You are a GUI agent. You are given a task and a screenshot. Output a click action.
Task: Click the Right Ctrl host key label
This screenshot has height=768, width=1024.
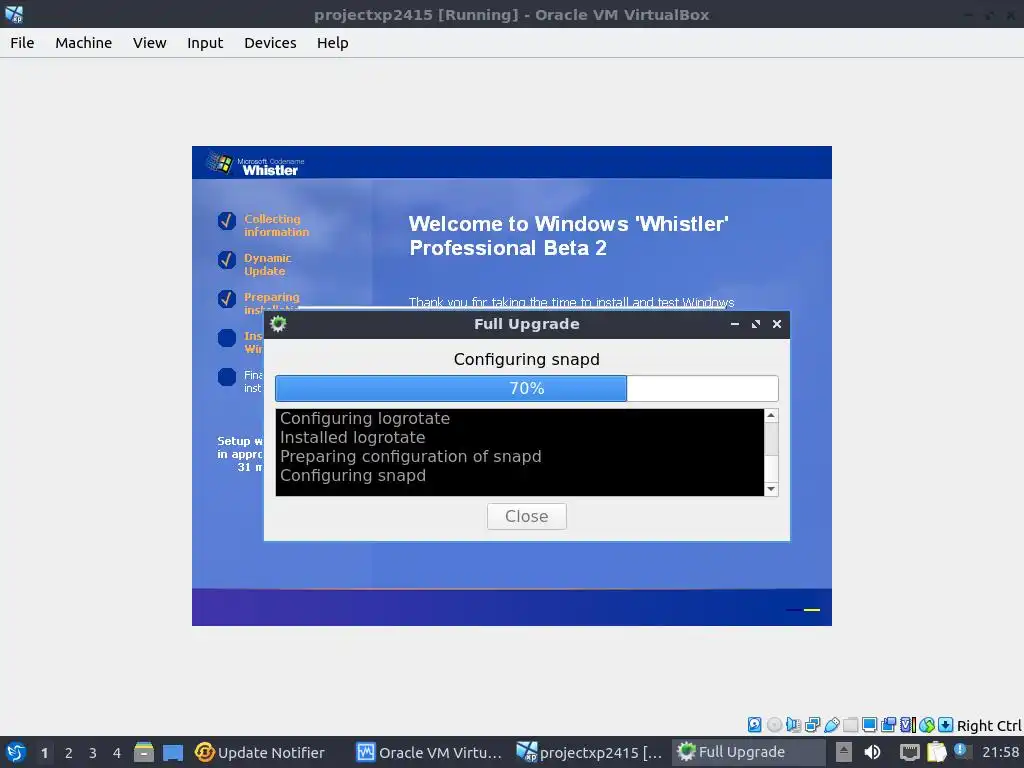click(989, 726)
